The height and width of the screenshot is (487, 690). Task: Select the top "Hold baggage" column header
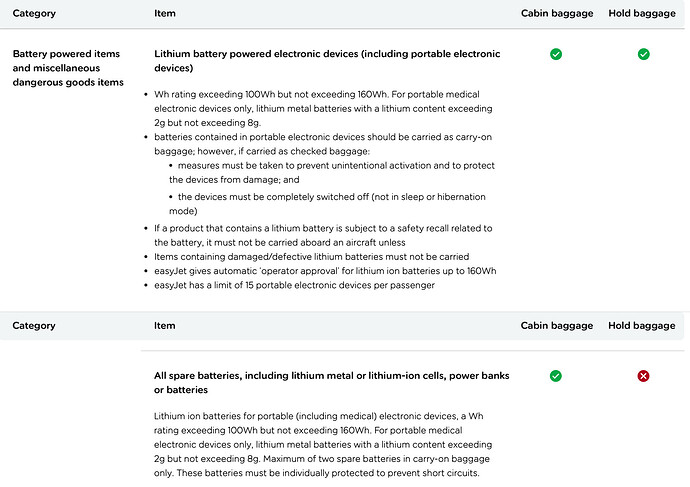(x=642, y=14)
